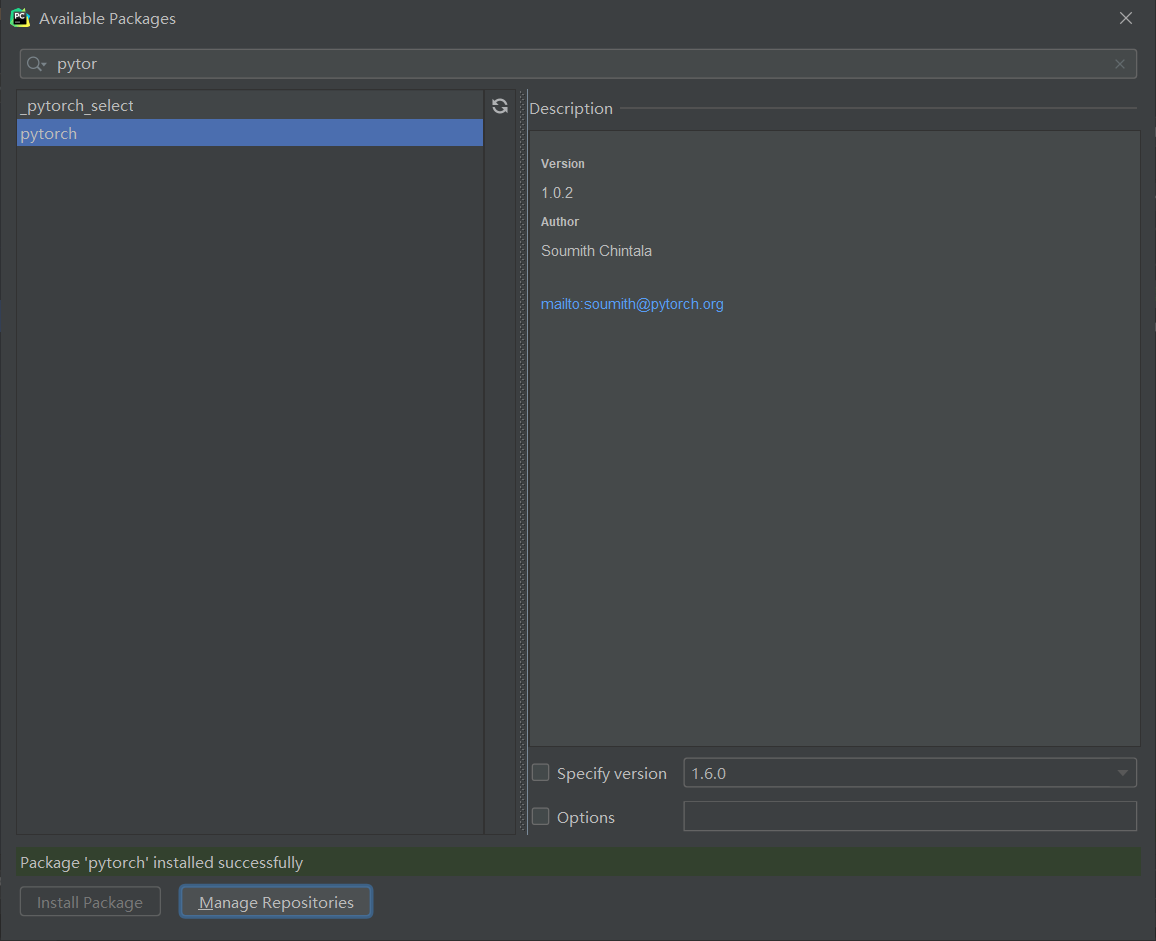This screenshot has width=1156, height=941.
Task: Click the package search field
Action: pyautogui.click(x=578, y=64)
